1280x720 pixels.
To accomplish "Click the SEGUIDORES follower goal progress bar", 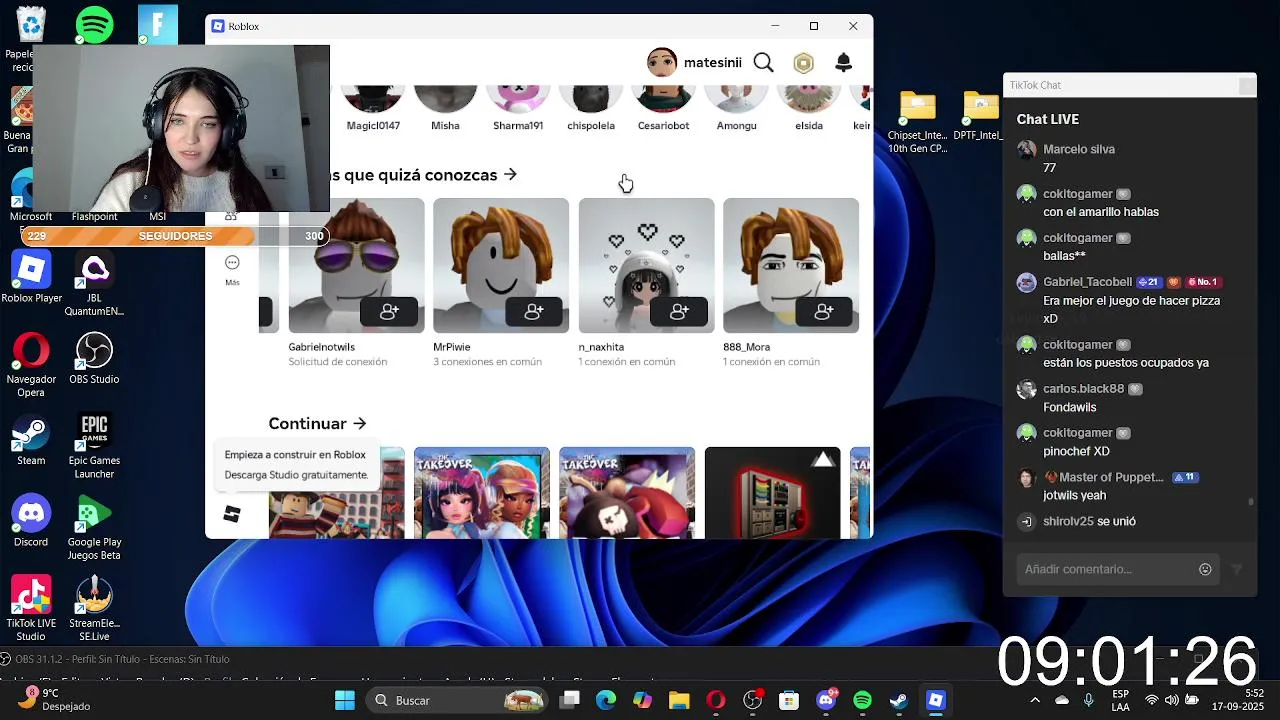I will (175, 236).
